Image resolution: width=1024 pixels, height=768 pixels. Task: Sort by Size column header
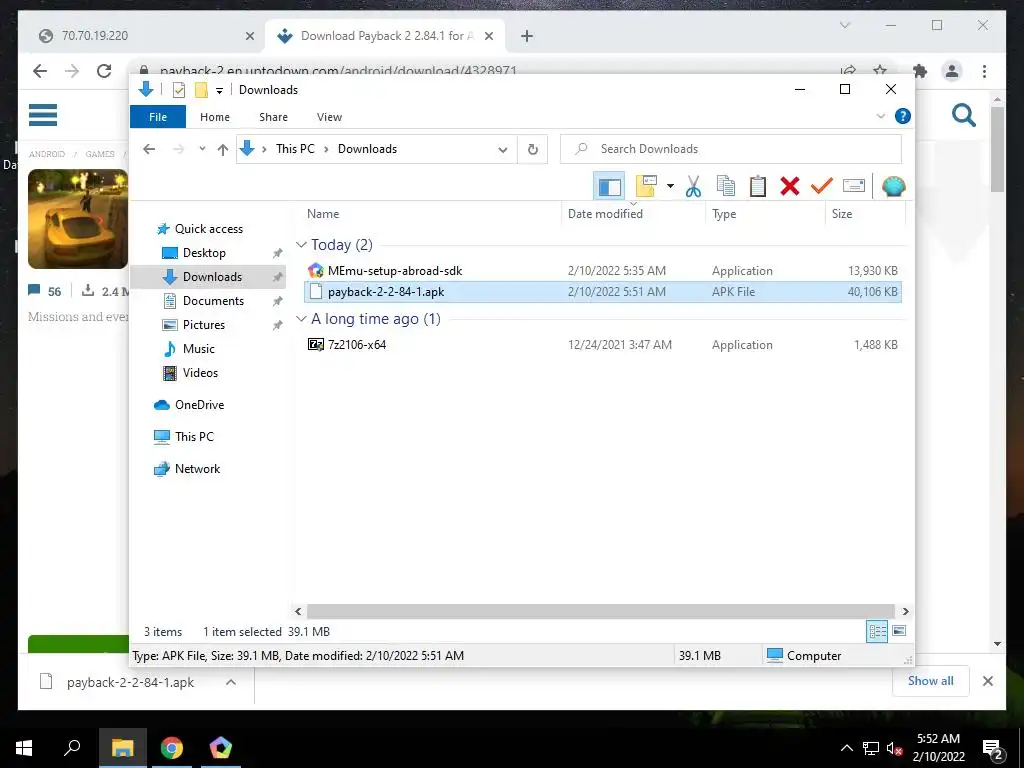click(842, 214)
